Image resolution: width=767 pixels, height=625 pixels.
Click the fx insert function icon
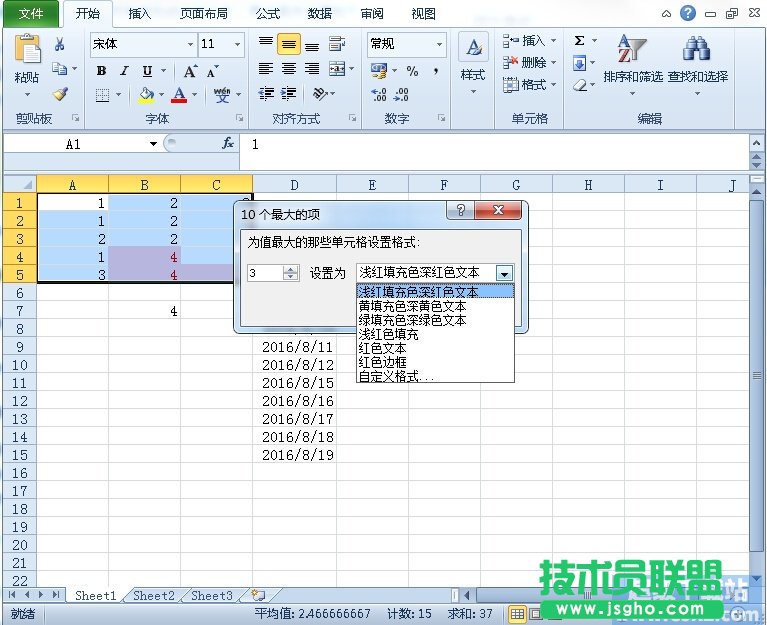tap(228, 144)
